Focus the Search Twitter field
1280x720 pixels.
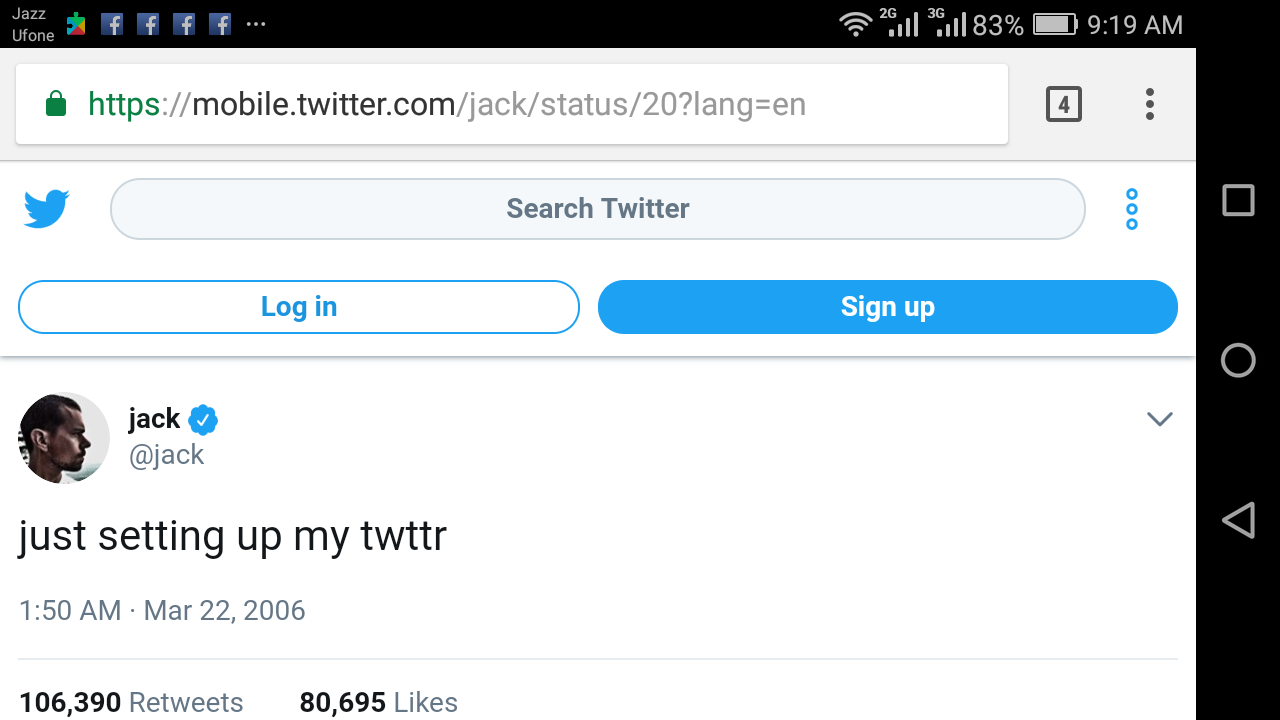point(597,209)
